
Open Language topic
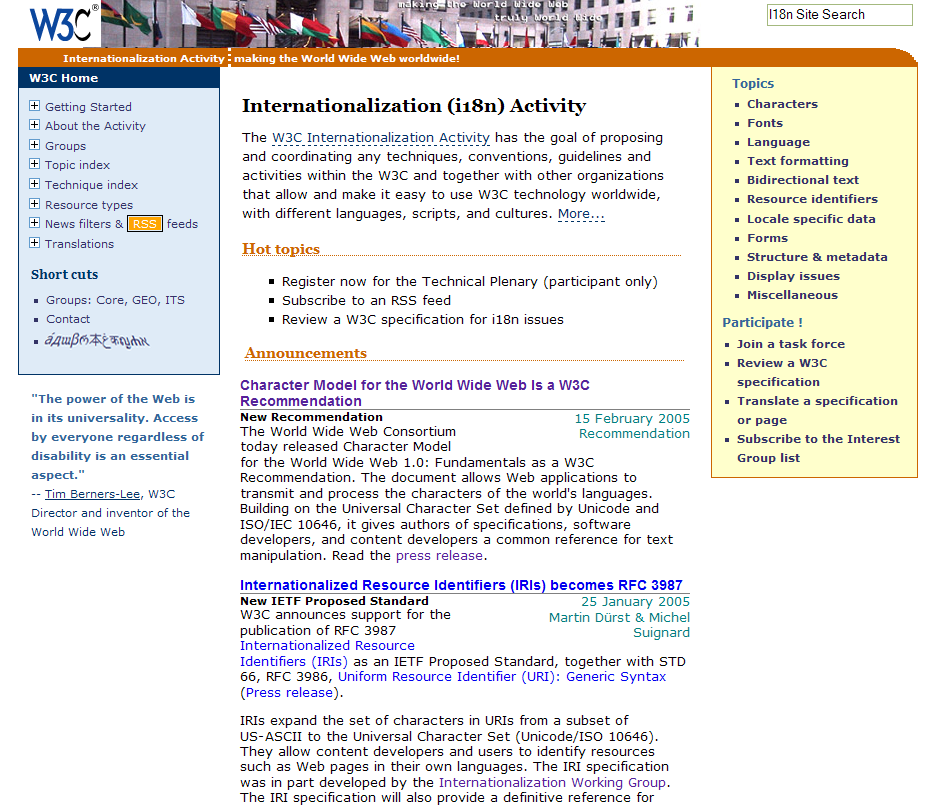pos(779,142)
